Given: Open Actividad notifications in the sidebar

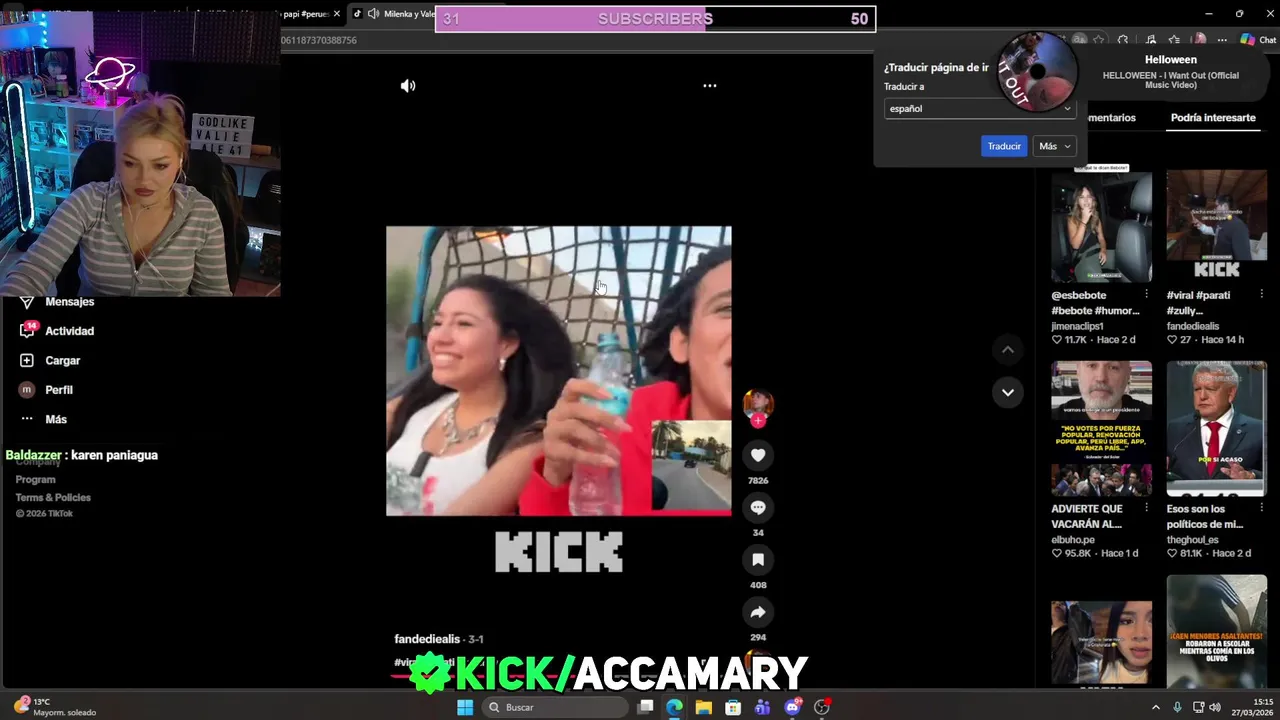Looking at the screenshot, I should [x=57, y=331].
